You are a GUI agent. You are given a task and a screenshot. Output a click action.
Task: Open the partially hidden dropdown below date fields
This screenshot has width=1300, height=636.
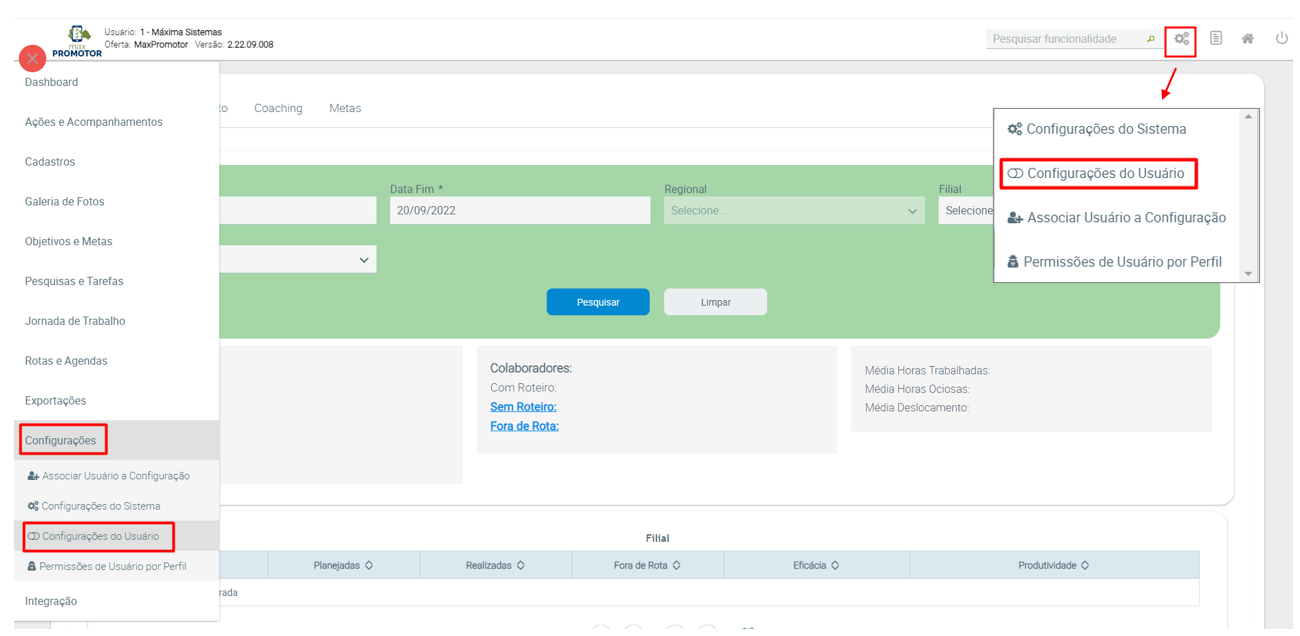point(298,260)
